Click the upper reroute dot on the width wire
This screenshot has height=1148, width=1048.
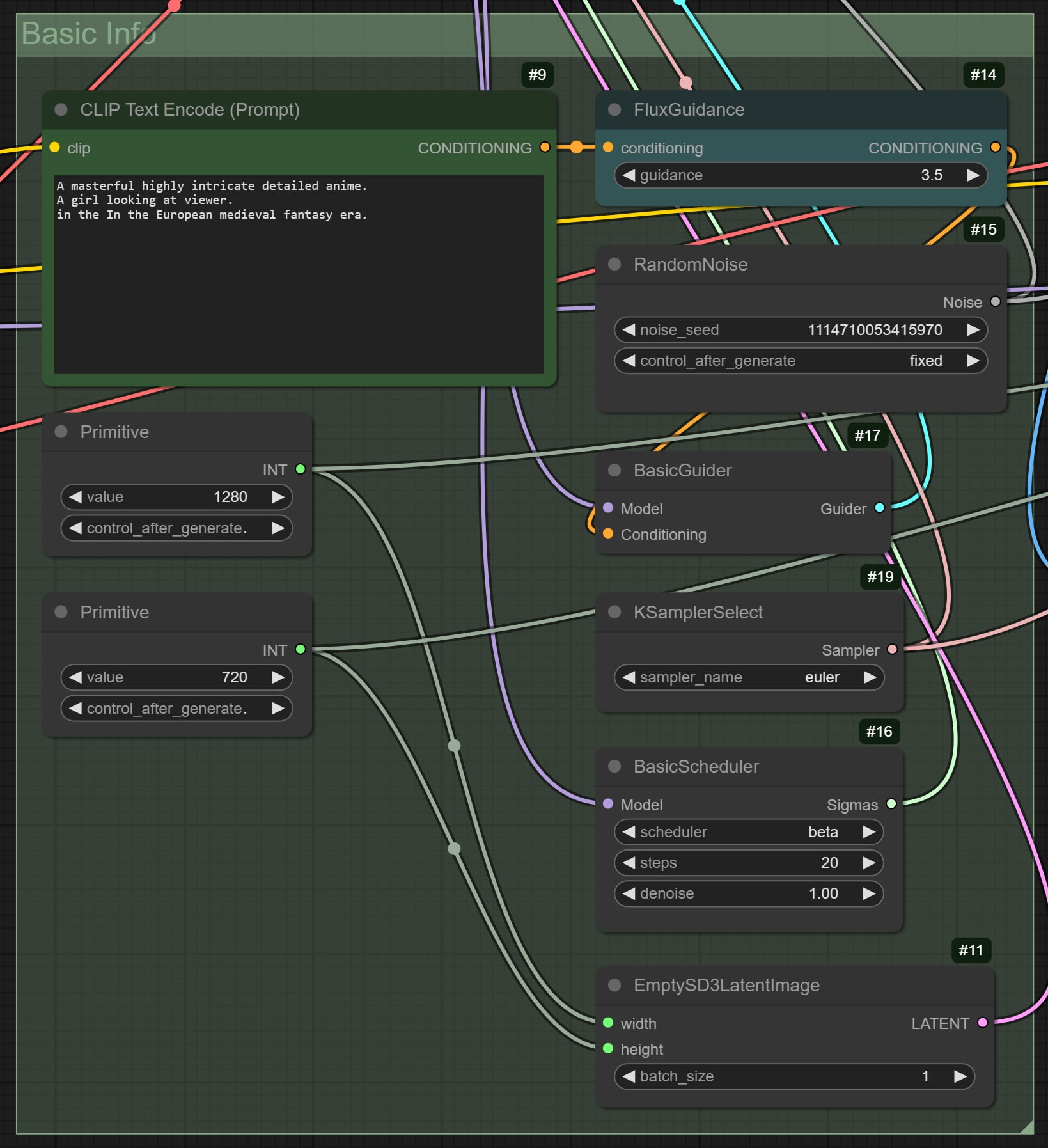[454, 746]
